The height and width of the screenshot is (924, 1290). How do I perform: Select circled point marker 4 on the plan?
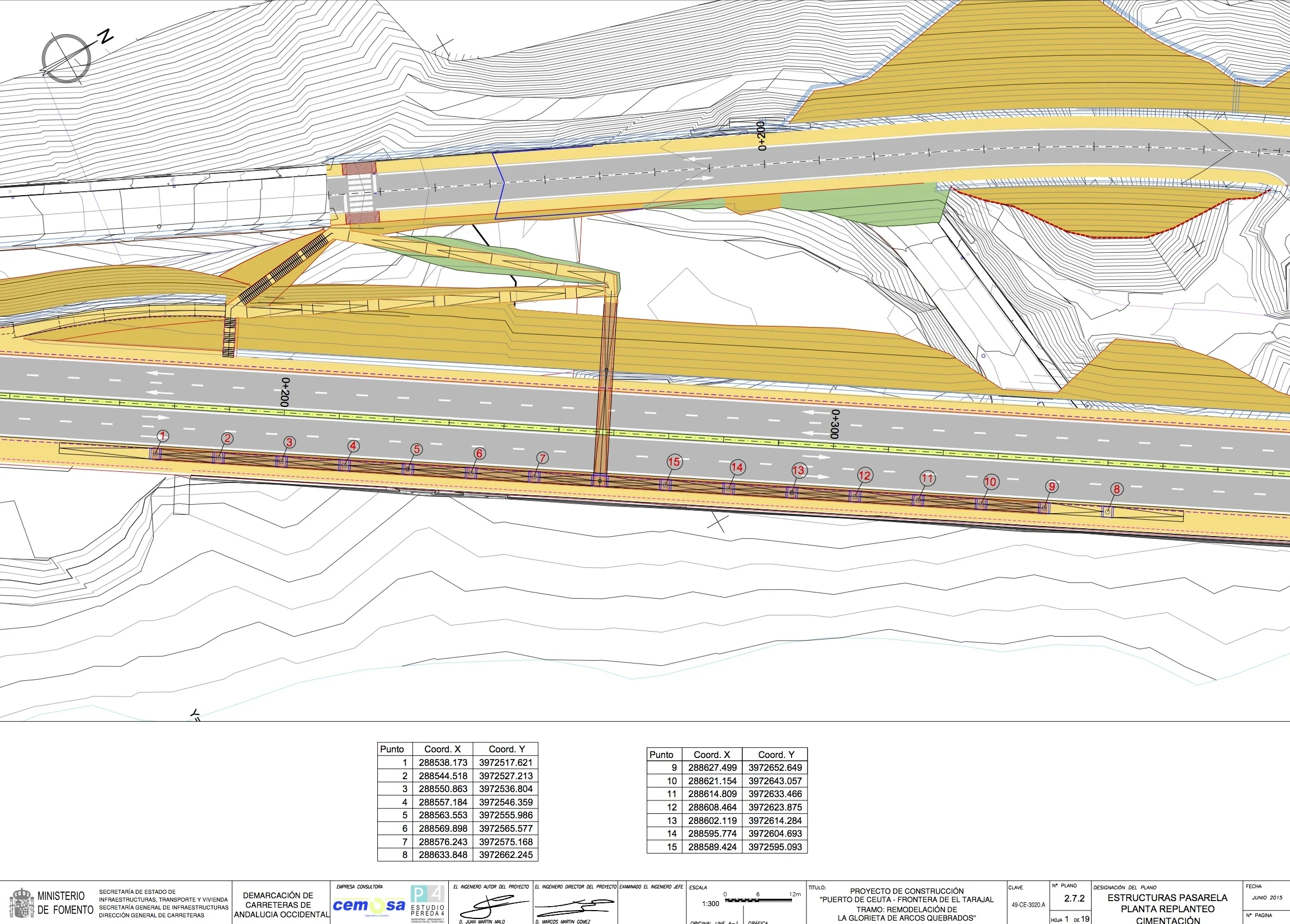pyautogui.click(x=353, y=446)
